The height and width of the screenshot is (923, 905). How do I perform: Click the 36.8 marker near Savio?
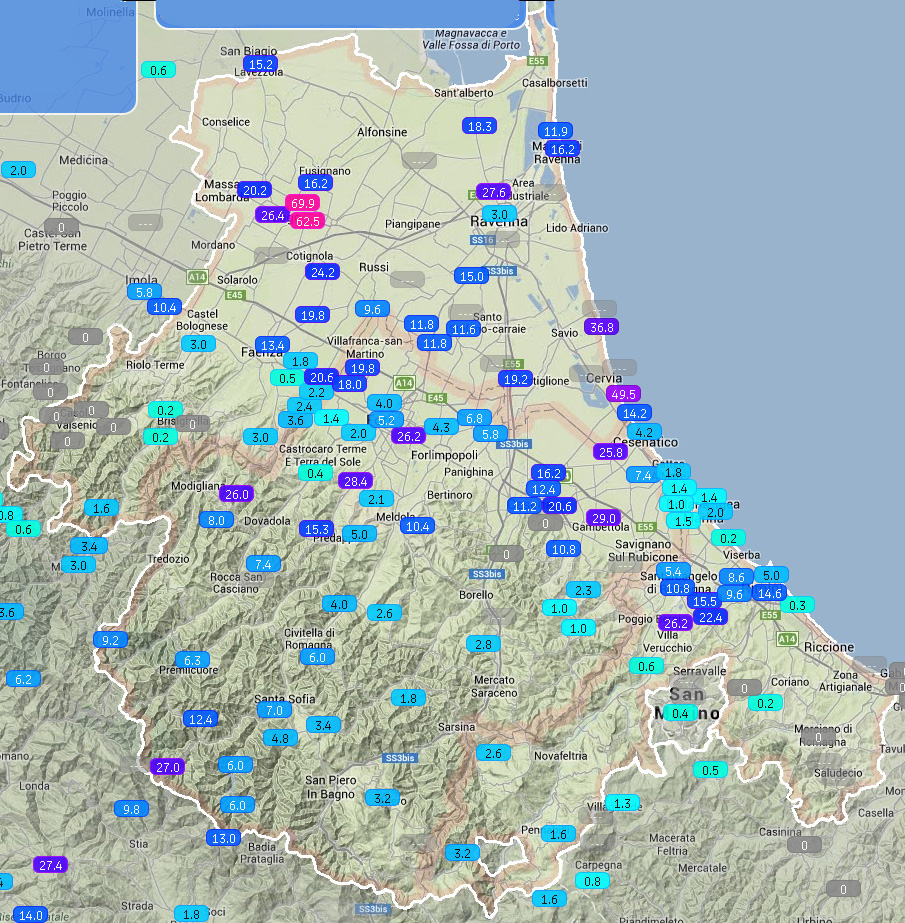coord(602,327)
